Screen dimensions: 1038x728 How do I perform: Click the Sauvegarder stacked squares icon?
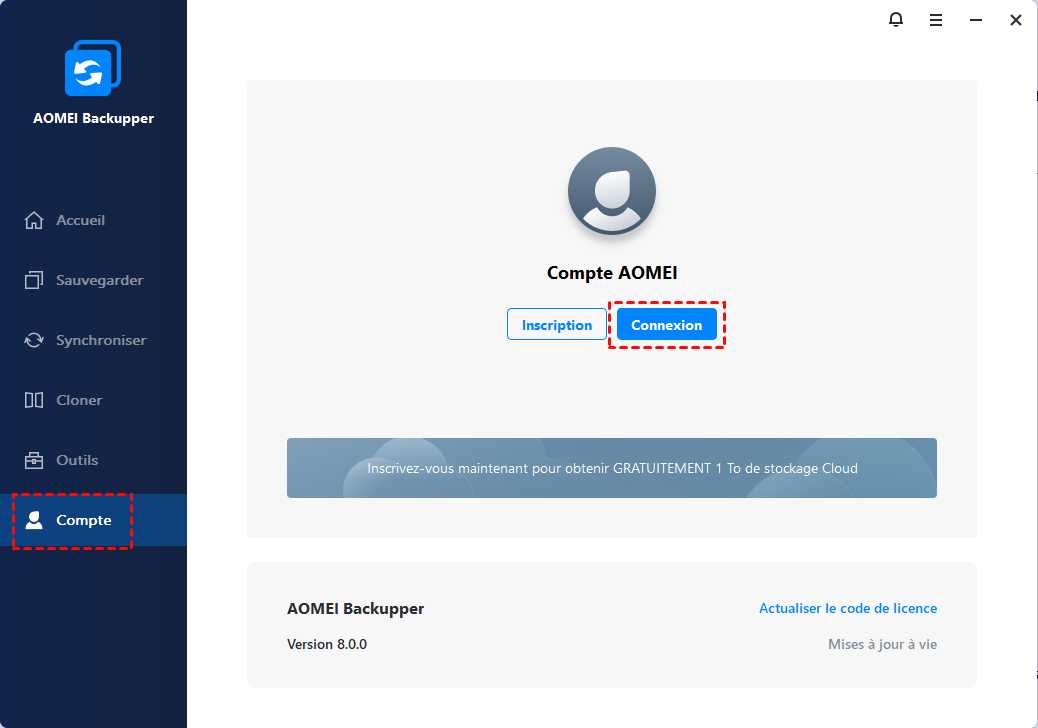click(34, 280)
